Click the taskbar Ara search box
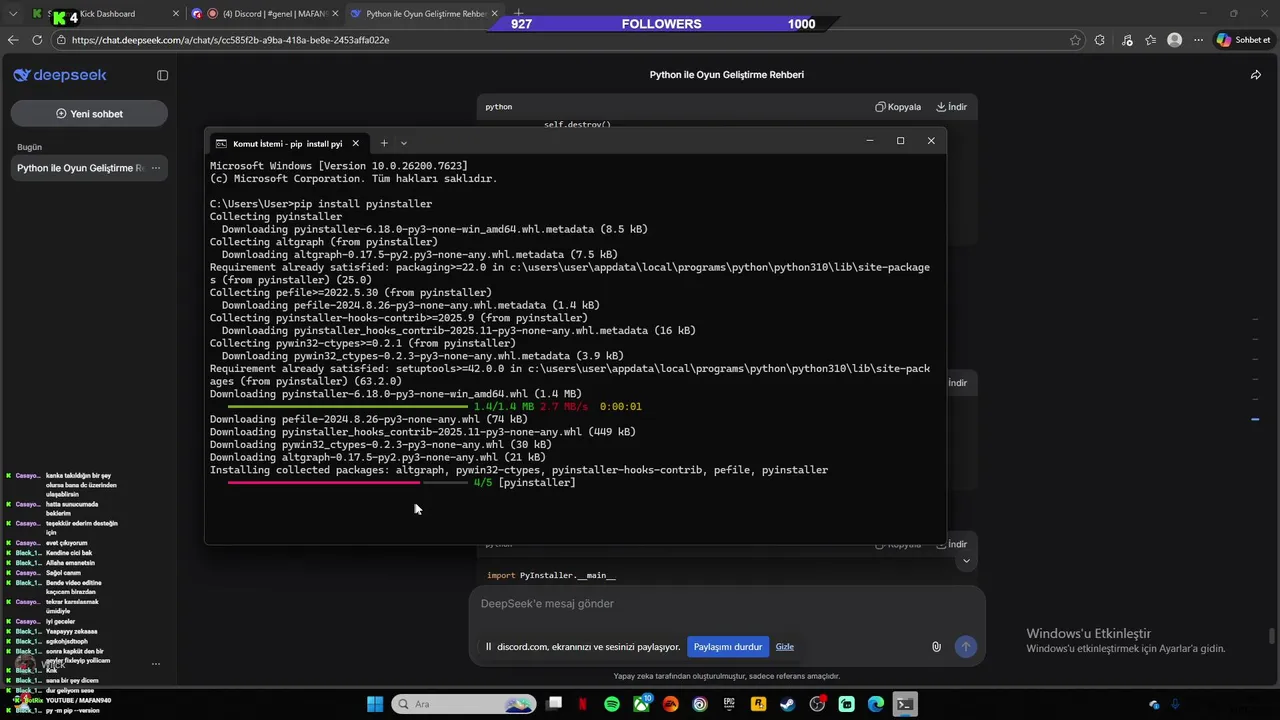The width and height of the screenshot is (1280, 720). 463,704
